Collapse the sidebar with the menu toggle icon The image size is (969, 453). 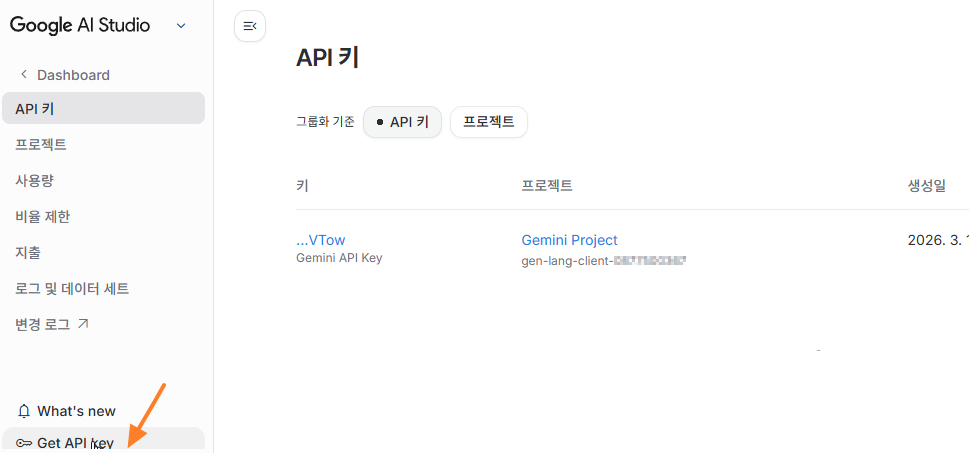(x=250, y=26)
